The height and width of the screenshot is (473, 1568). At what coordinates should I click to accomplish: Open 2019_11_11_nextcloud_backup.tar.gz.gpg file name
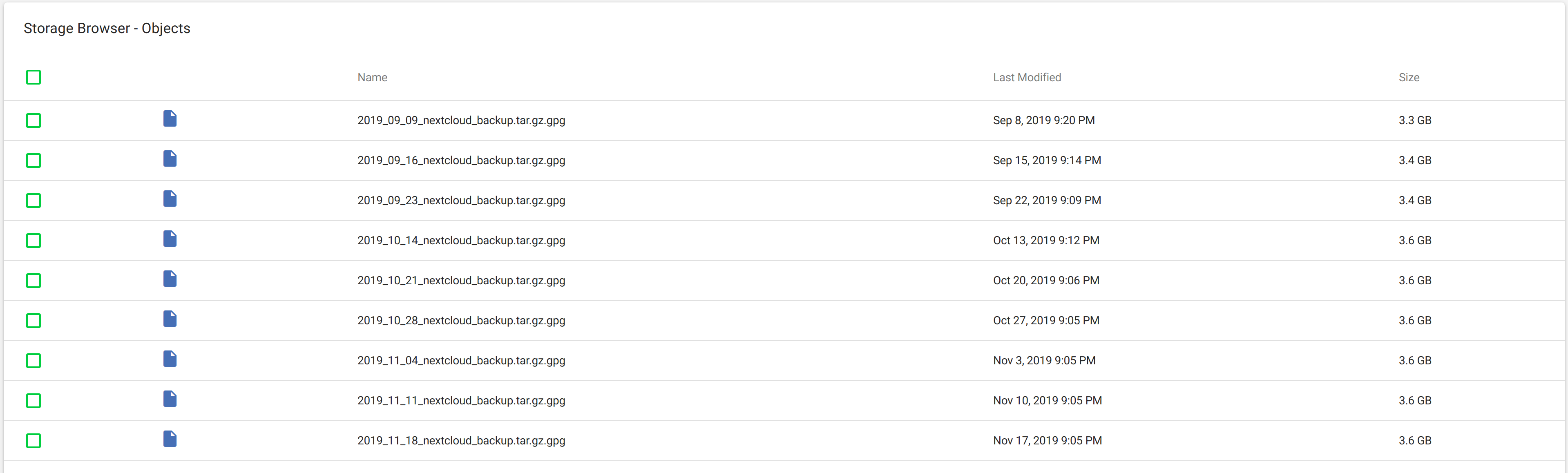(x=461, y=401)
